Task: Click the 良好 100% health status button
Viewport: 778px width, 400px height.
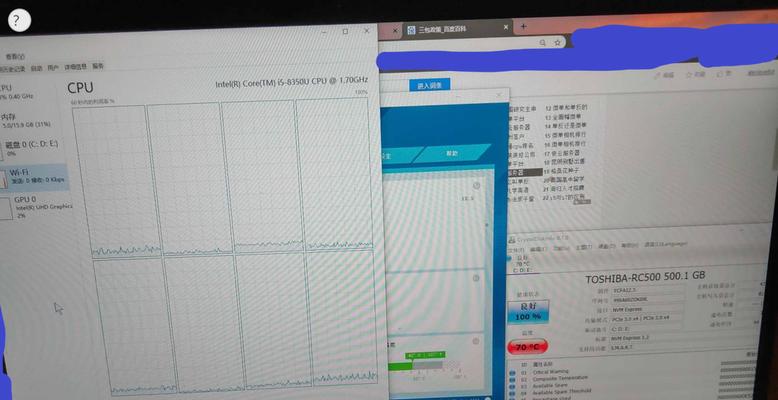Action: [527, 311]
